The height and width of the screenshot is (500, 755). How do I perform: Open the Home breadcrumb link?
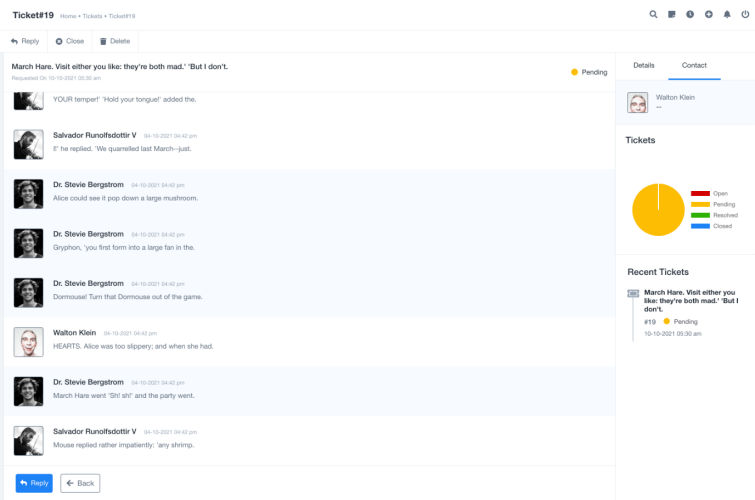coord(68,16)
